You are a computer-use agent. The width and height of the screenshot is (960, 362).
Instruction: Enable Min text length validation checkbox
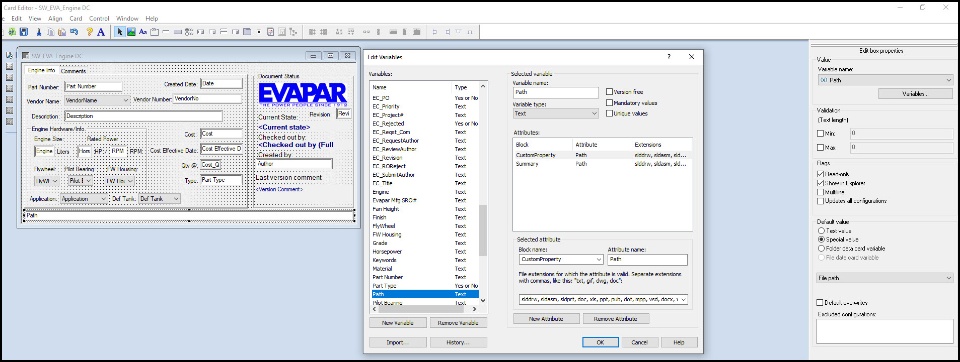[x=820, y=133]
